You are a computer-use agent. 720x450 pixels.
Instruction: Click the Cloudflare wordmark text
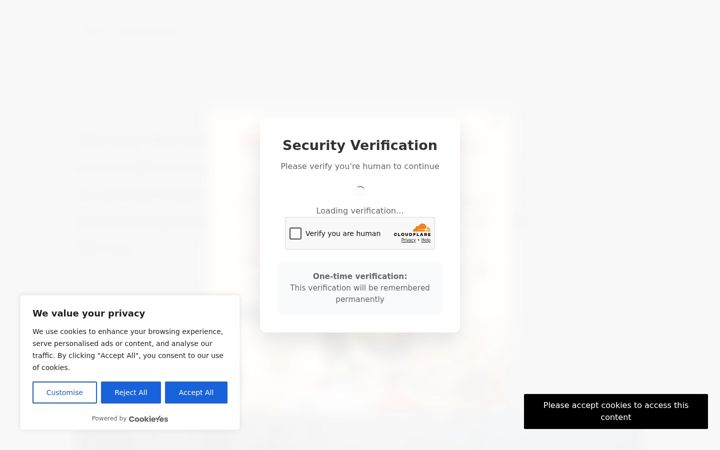412,234
